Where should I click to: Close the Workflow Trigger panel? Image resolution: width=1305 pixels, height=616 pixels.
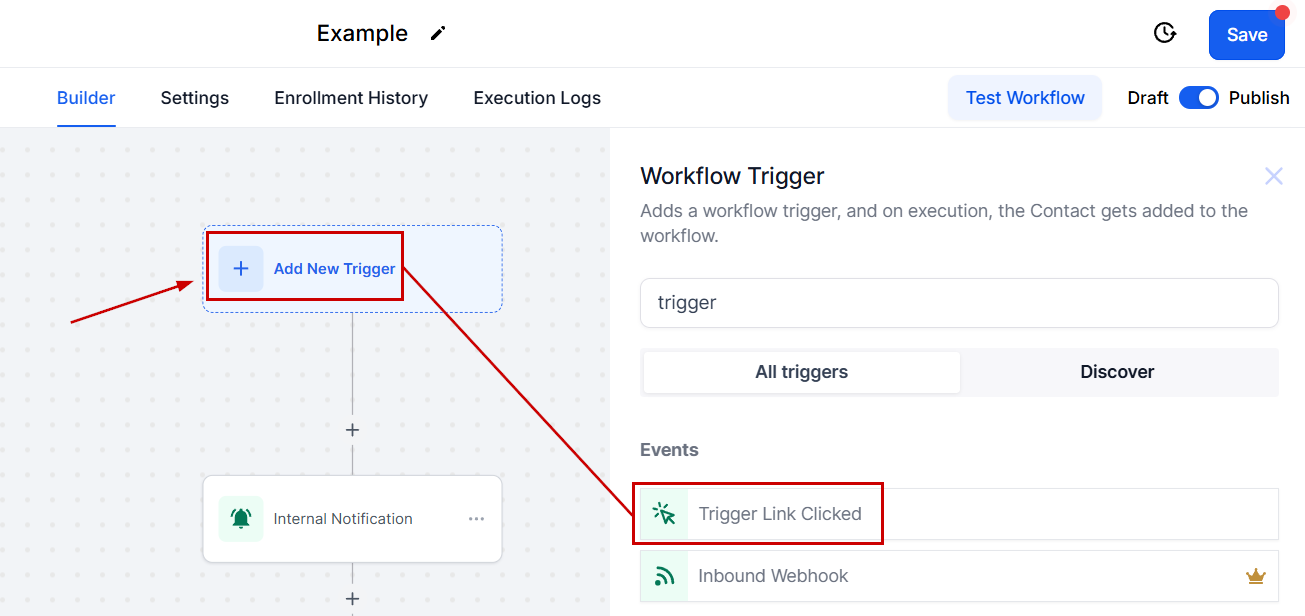[x=1273, y=177]
